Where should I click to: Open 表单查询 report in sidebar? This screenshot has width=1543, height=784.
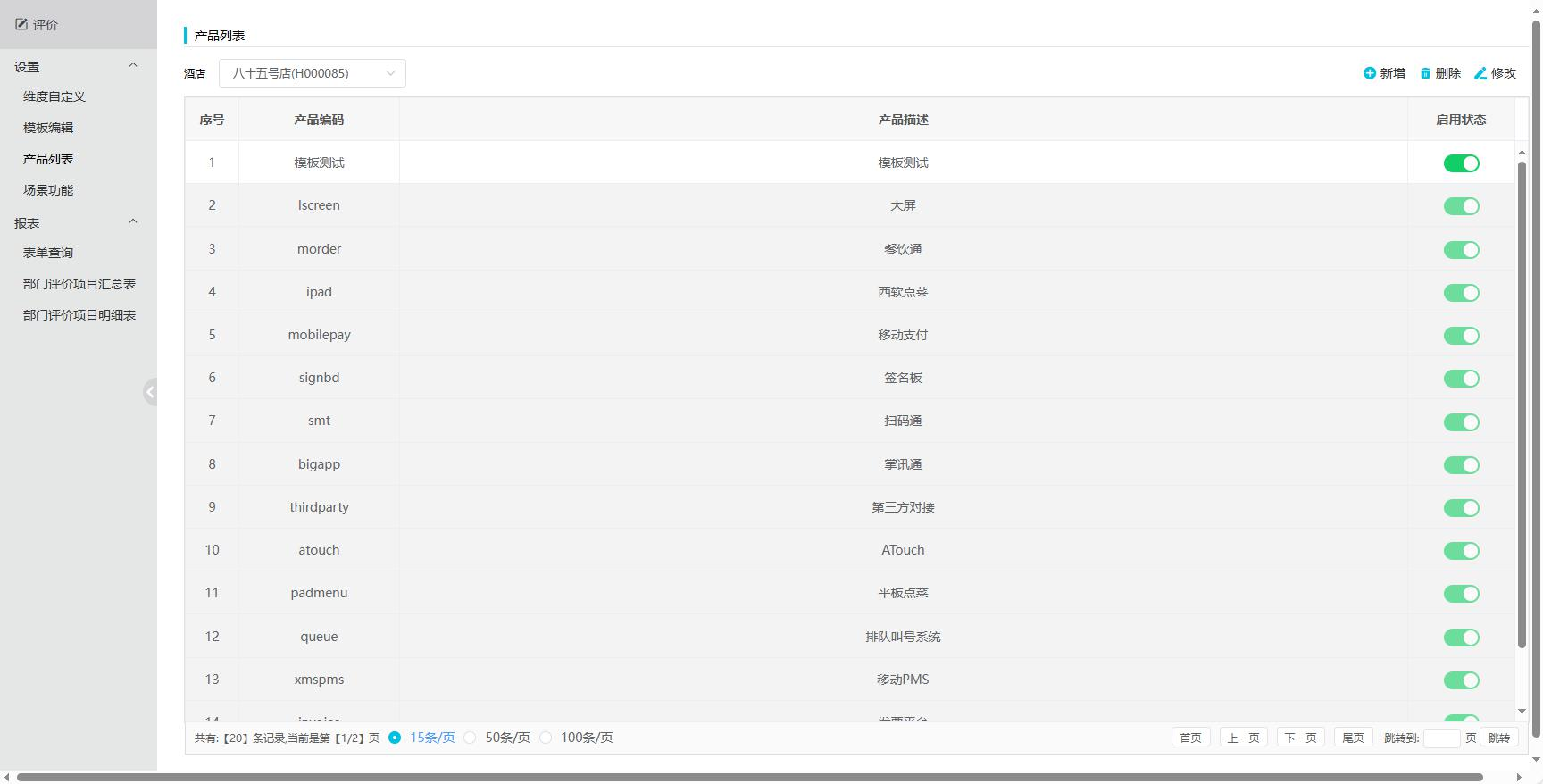click(x=48, y=253)
